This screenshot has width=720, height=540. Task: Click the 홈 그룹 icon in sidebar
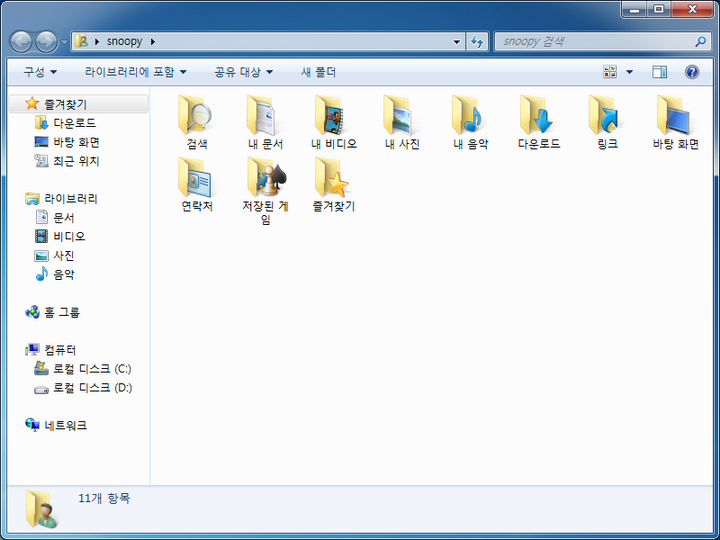pyautogui.click(x=32, y=312)
